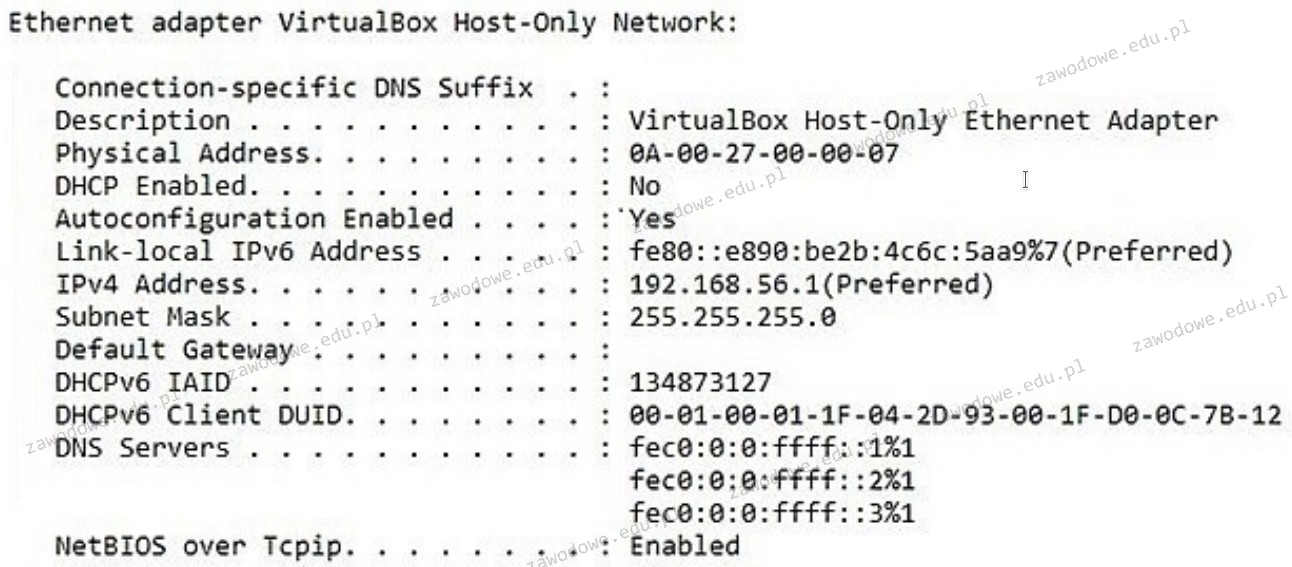Image resolution: width=1292 pixels, height=567 pixels.
Task: Click the 'Connection-specific DNS Suffix' label
Action: click(294, 88)
